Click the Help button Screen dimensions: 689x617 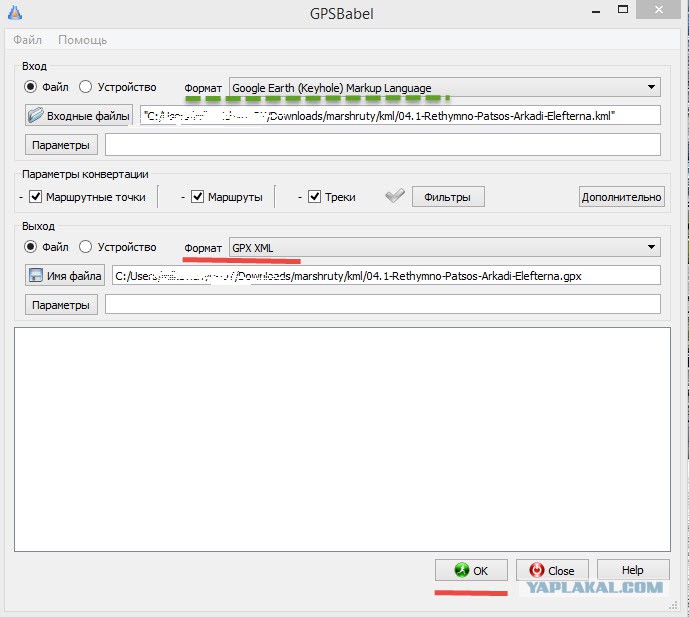coord(633,570)
